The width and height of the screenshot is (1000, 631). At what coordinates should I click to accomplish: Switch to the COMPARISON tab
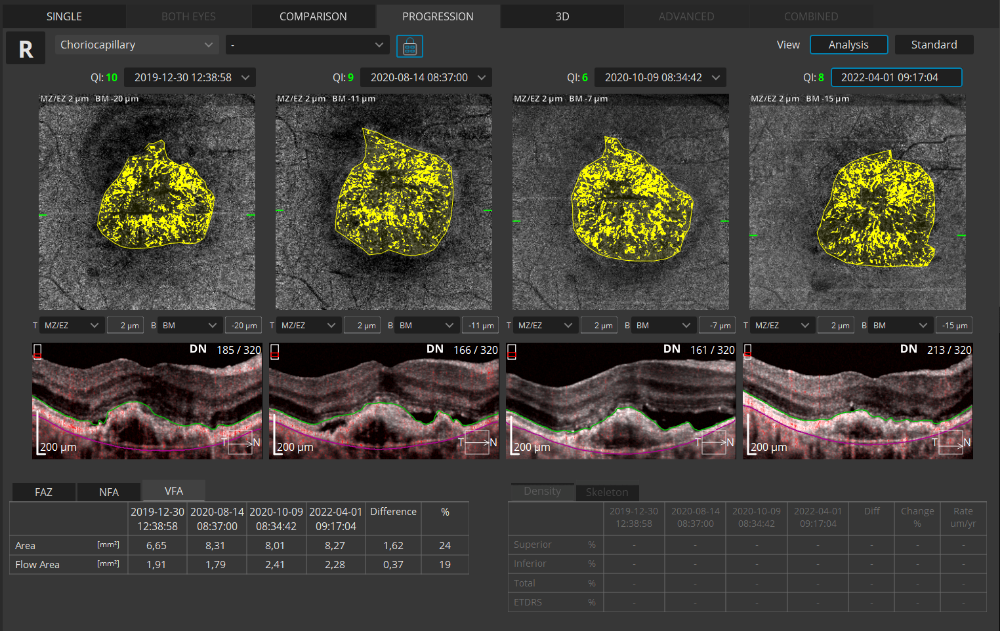coord(313,16)
